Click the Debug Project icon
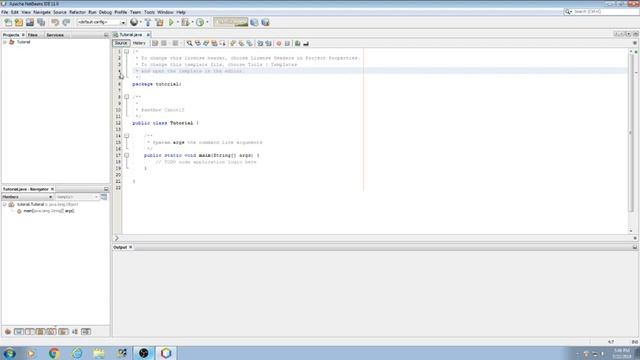640x360 pixels. pyautogui.click(x=185, y=22)
